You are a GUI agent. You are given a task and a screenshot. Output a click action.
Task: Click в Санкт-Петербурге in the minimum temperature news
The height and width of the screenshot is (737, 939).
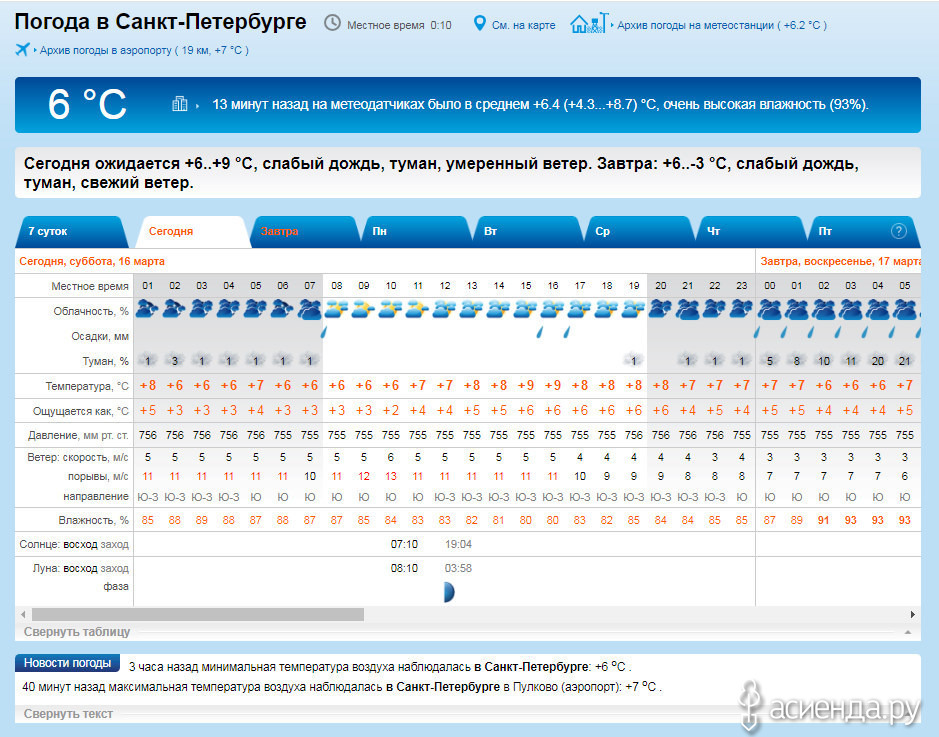[531, 667]
